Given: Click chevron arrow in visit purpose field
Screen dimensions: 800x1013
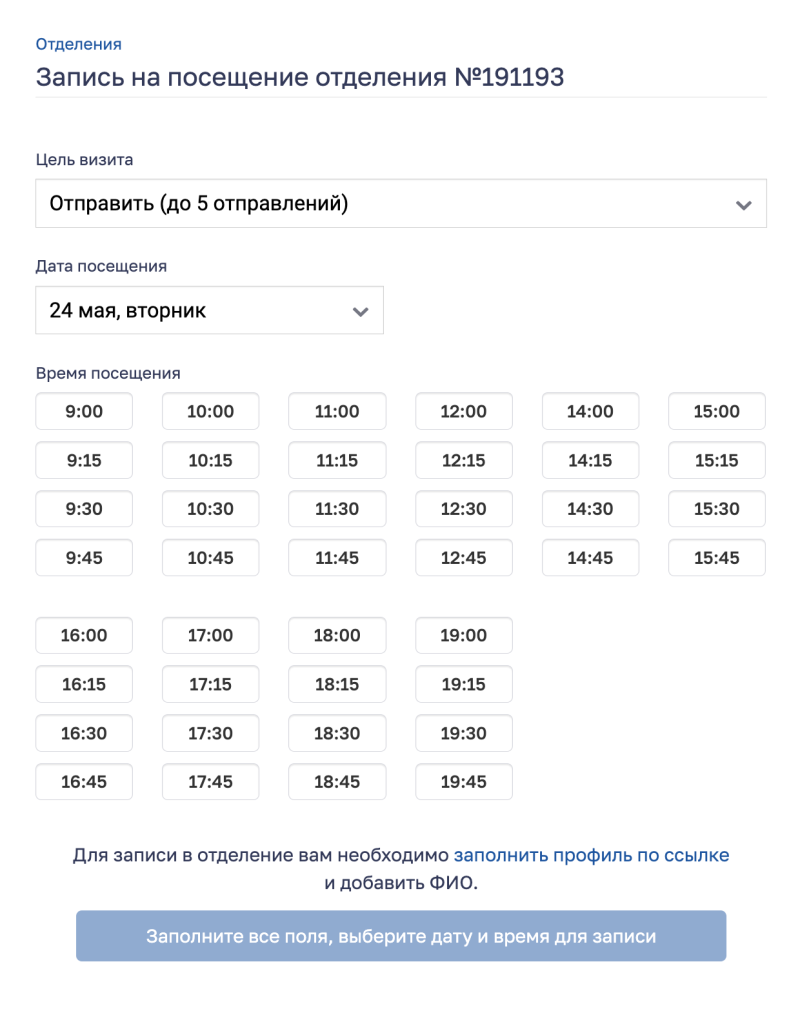Looking at the screenshot, I should coord(744,205).
